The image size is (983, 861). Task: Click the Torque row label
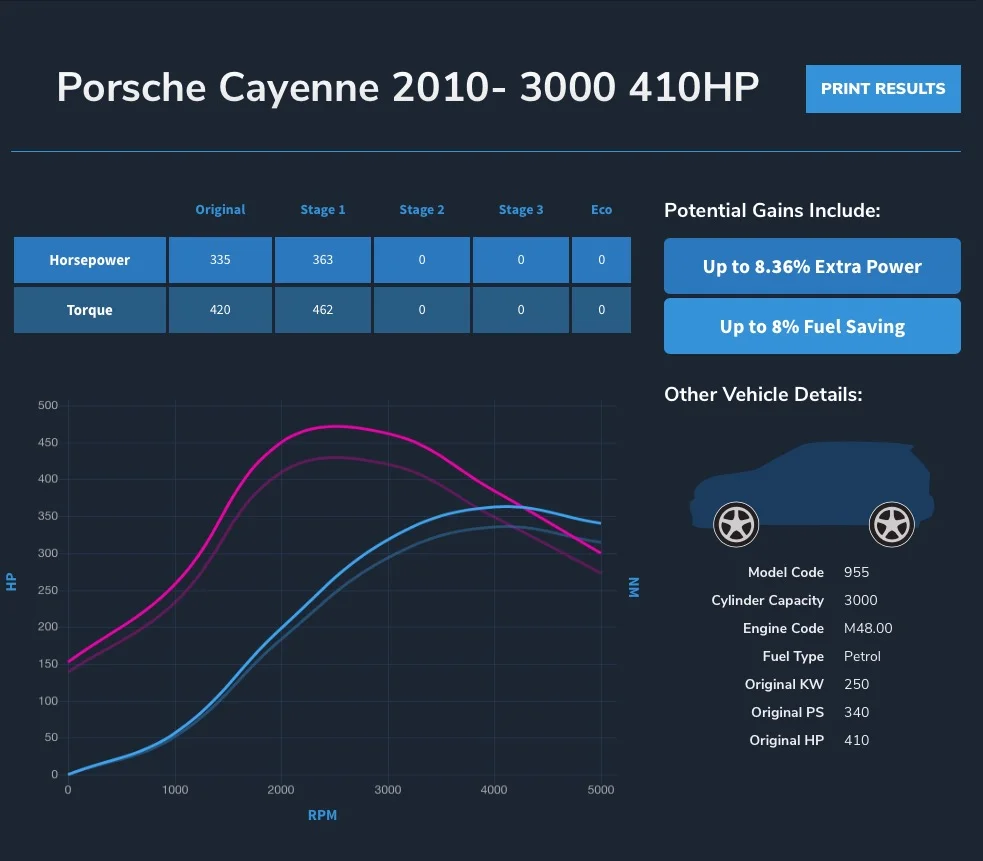90,310
